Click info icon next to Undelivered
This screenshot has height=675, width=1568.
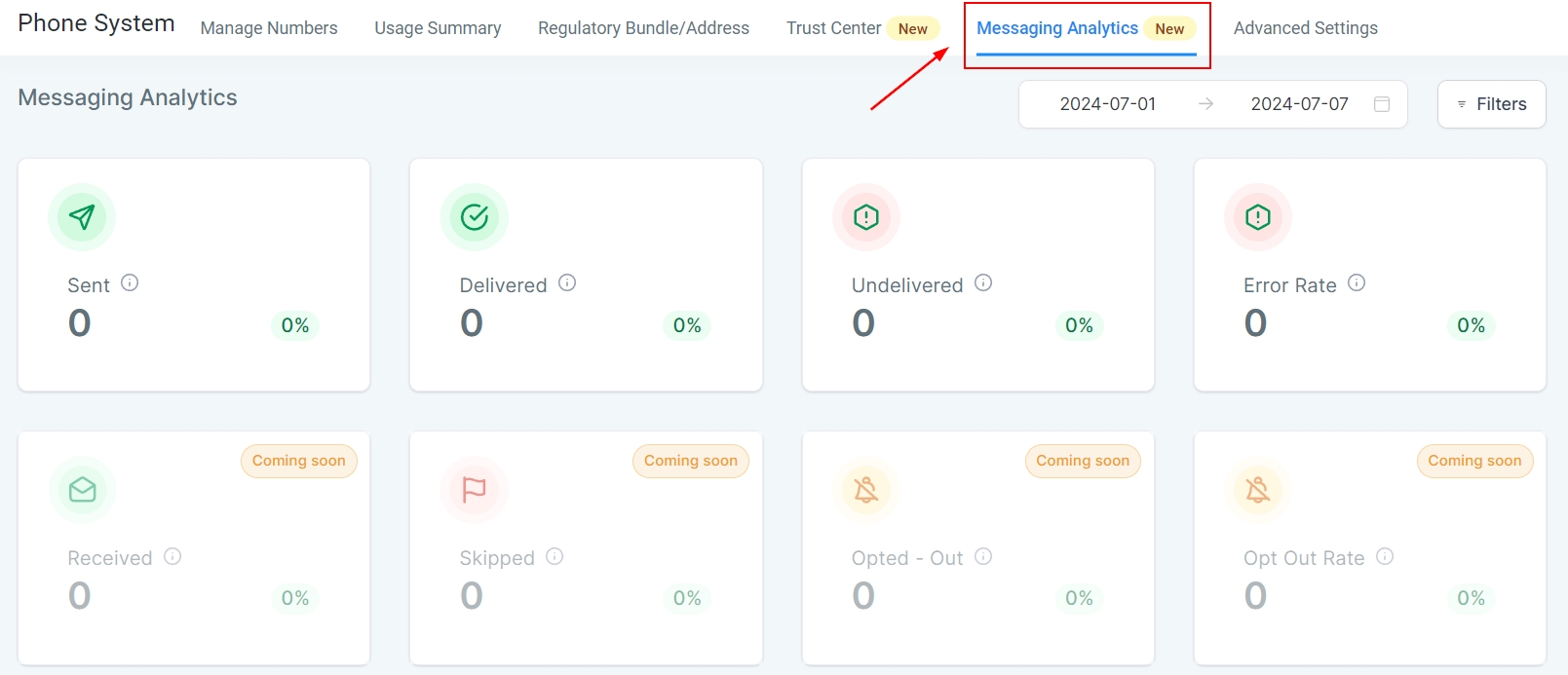pos(983,283)
